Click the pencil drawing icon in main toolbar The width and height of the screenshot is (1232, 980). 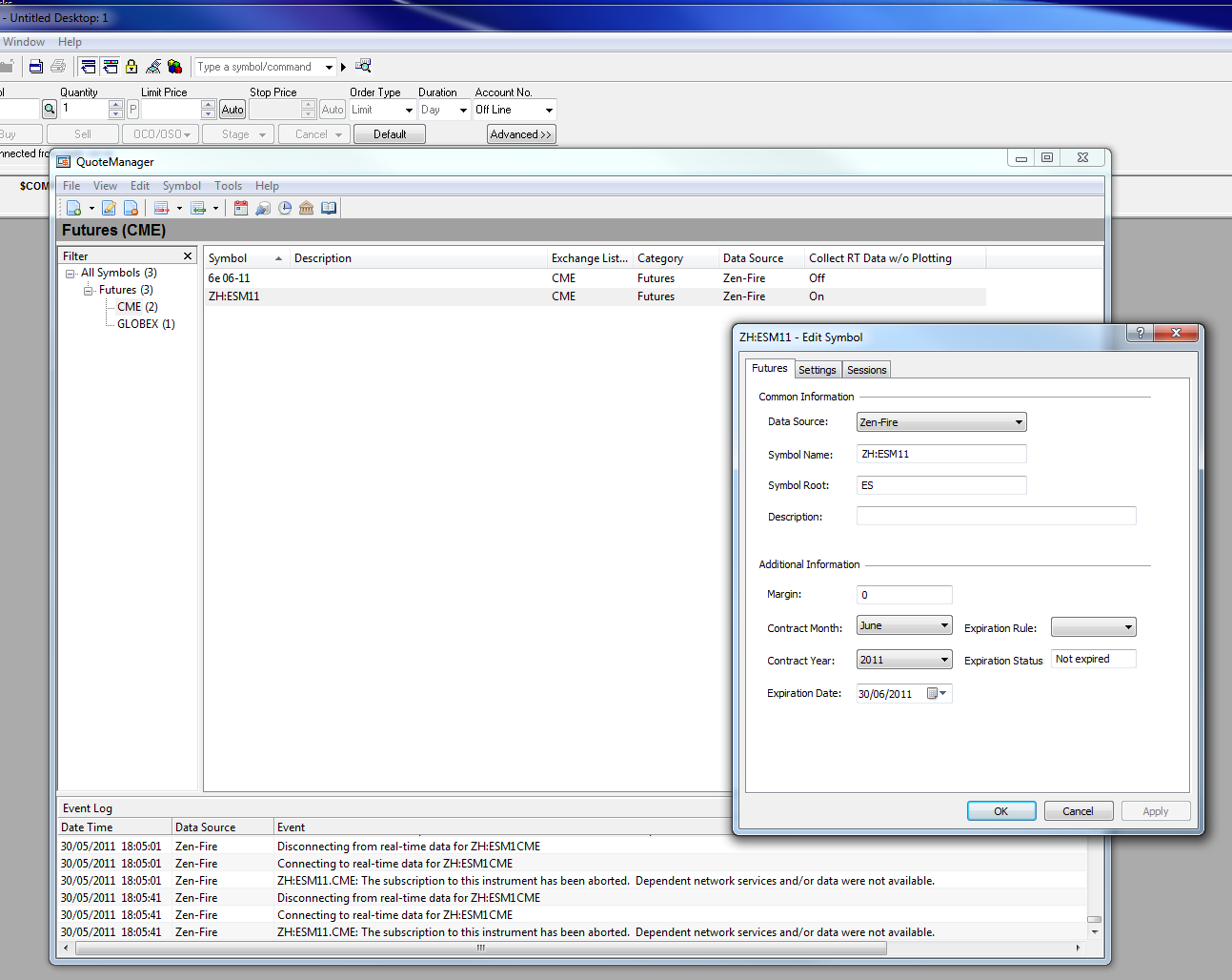153,67
